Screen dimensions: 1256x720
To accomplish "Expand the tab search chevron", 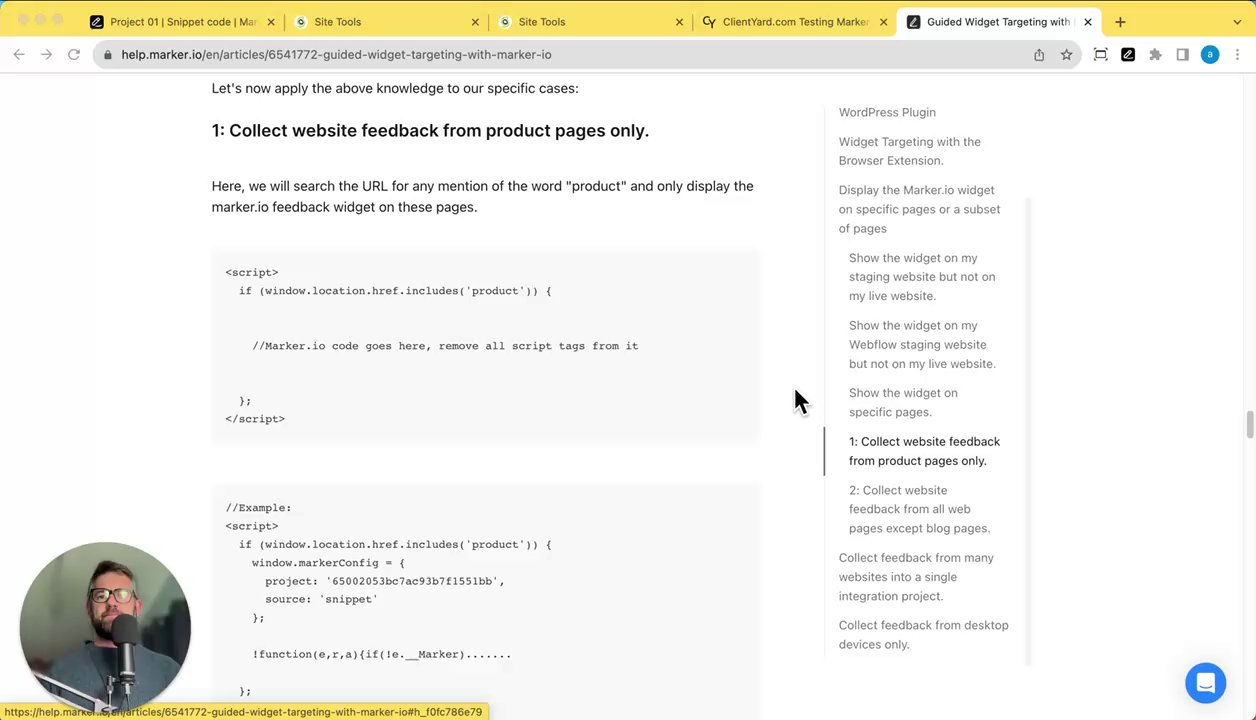I will (1237, 22).
